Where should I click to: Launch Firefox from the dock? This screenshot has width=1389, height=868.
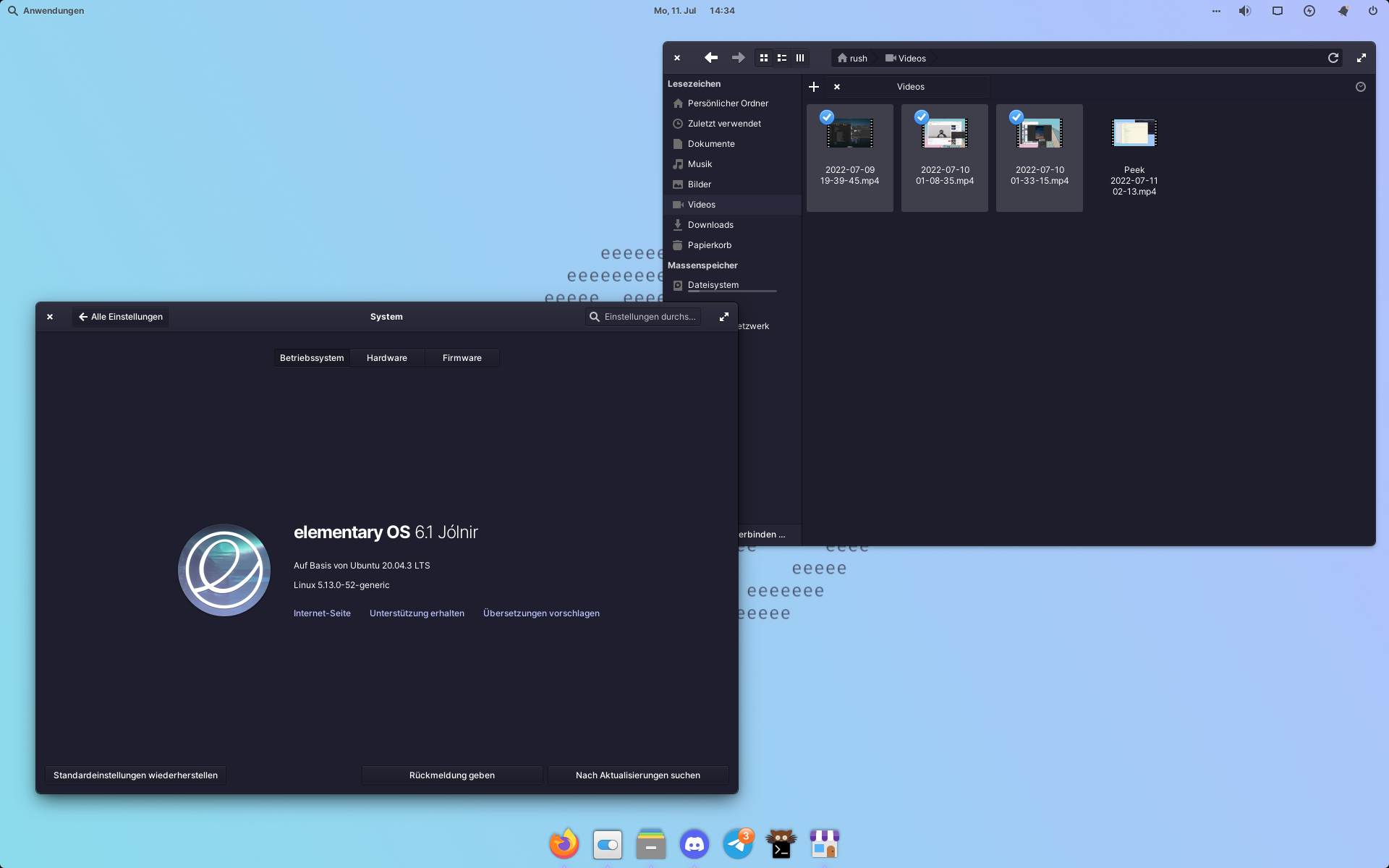(564, 843)
